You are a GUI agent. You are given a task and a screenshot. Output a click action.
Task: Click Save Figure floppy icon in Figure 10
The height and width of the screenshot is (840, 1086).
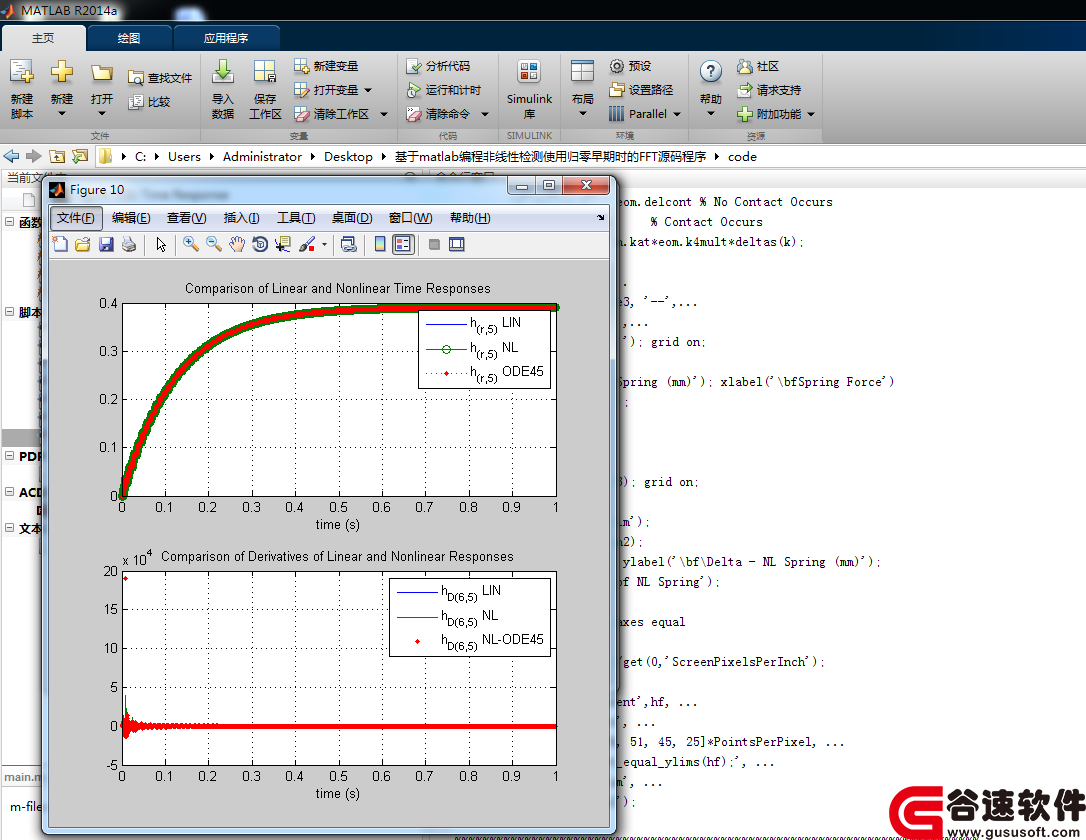click(x=106, y=244)
